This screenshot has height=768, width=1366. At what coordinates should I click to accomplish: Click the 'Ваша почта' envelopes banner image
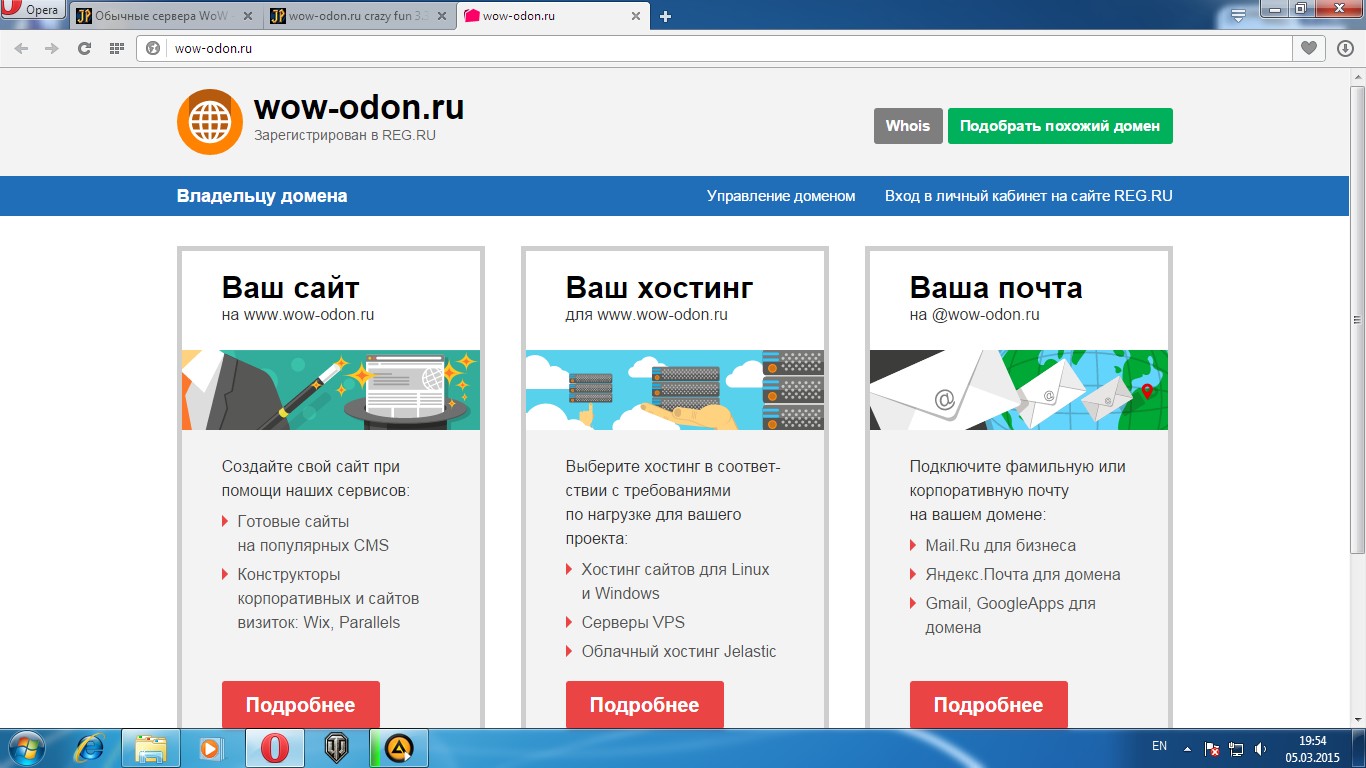[1019, 390]
